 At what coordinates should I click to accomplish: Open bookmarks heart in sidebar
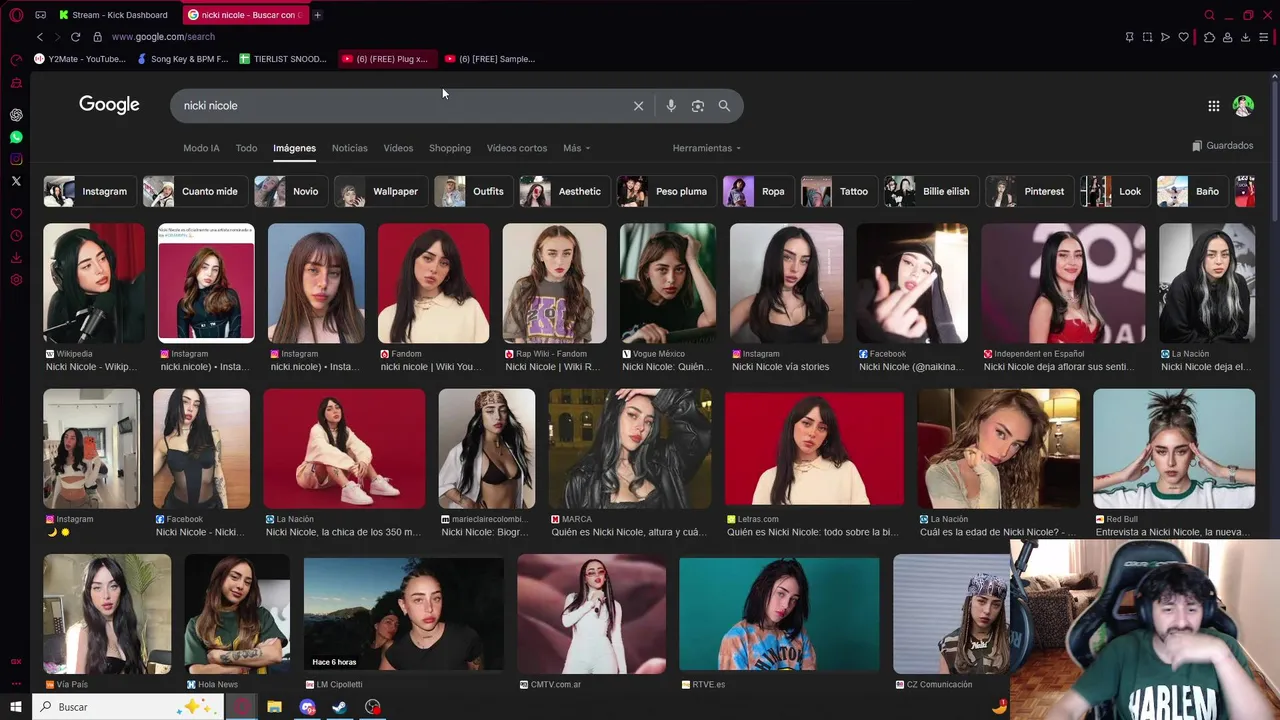[x=16, y=214]
